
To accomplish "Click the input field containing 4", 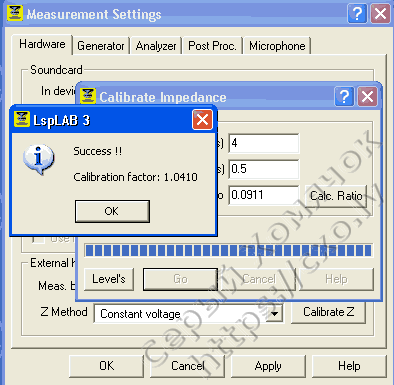I will click(264, 143).
